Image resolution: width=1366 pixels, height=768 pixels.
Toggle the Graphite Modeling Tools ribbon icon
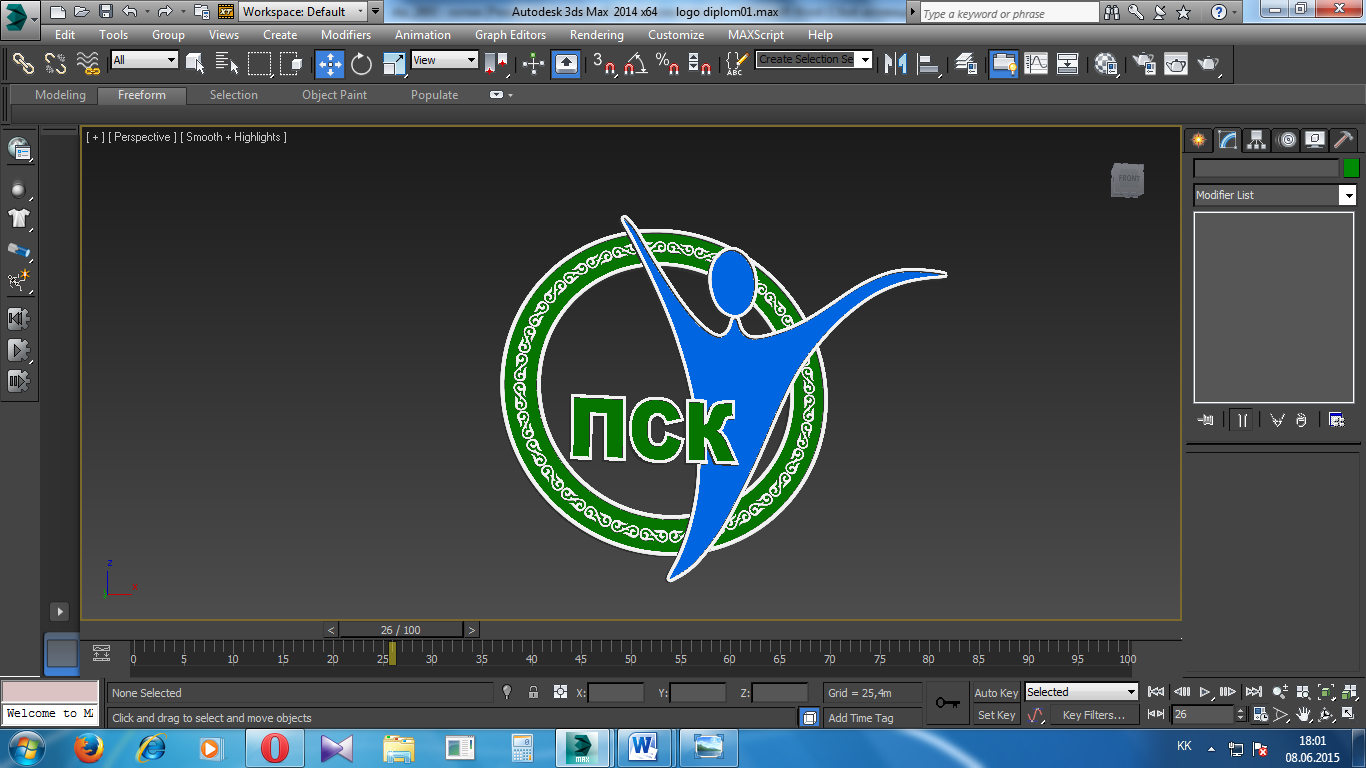click(x=1003, y=63)
